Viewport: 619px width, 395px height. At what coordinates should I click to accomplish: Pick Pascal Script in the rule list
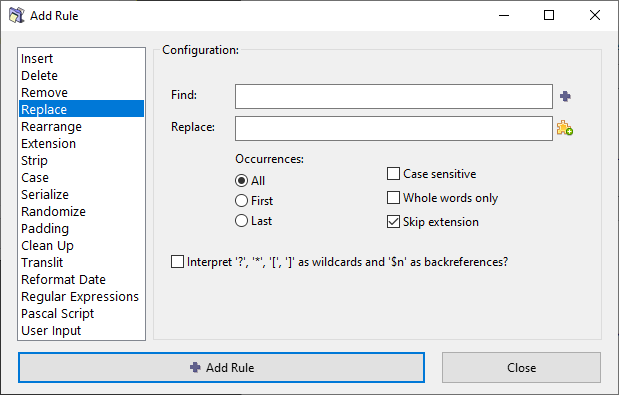(x=81, y=313)
